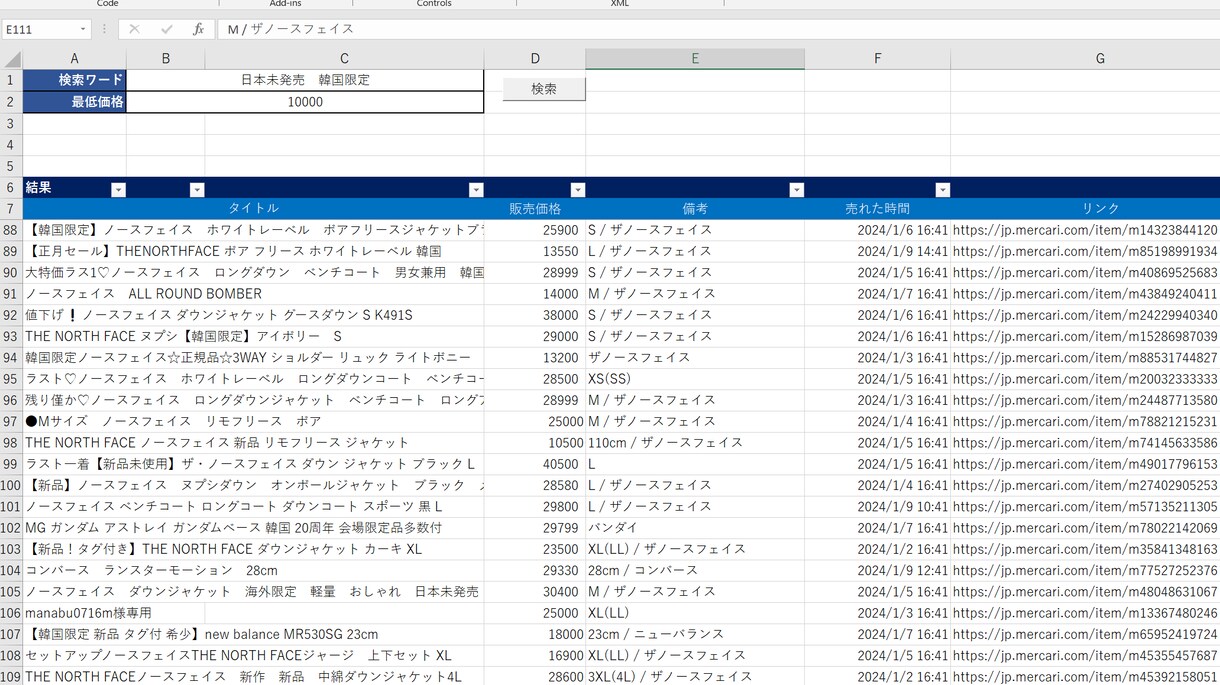Viewport: 1220px width, 685px height.
Task: Click remarks cell XS(SS)
Action: 695,379
